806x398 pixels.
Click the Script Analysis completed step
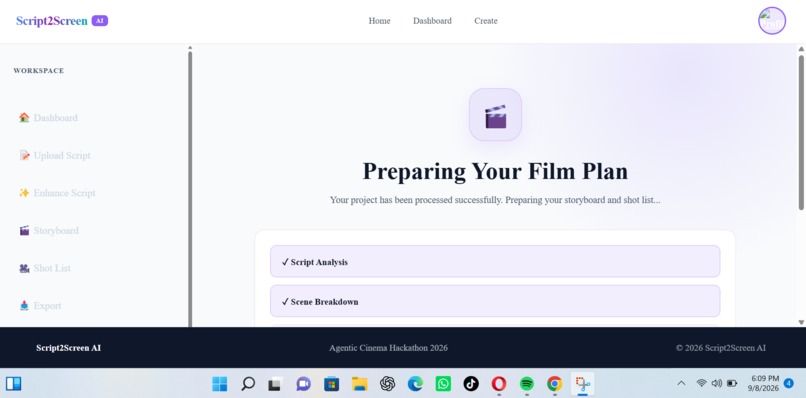coord(495,262)
